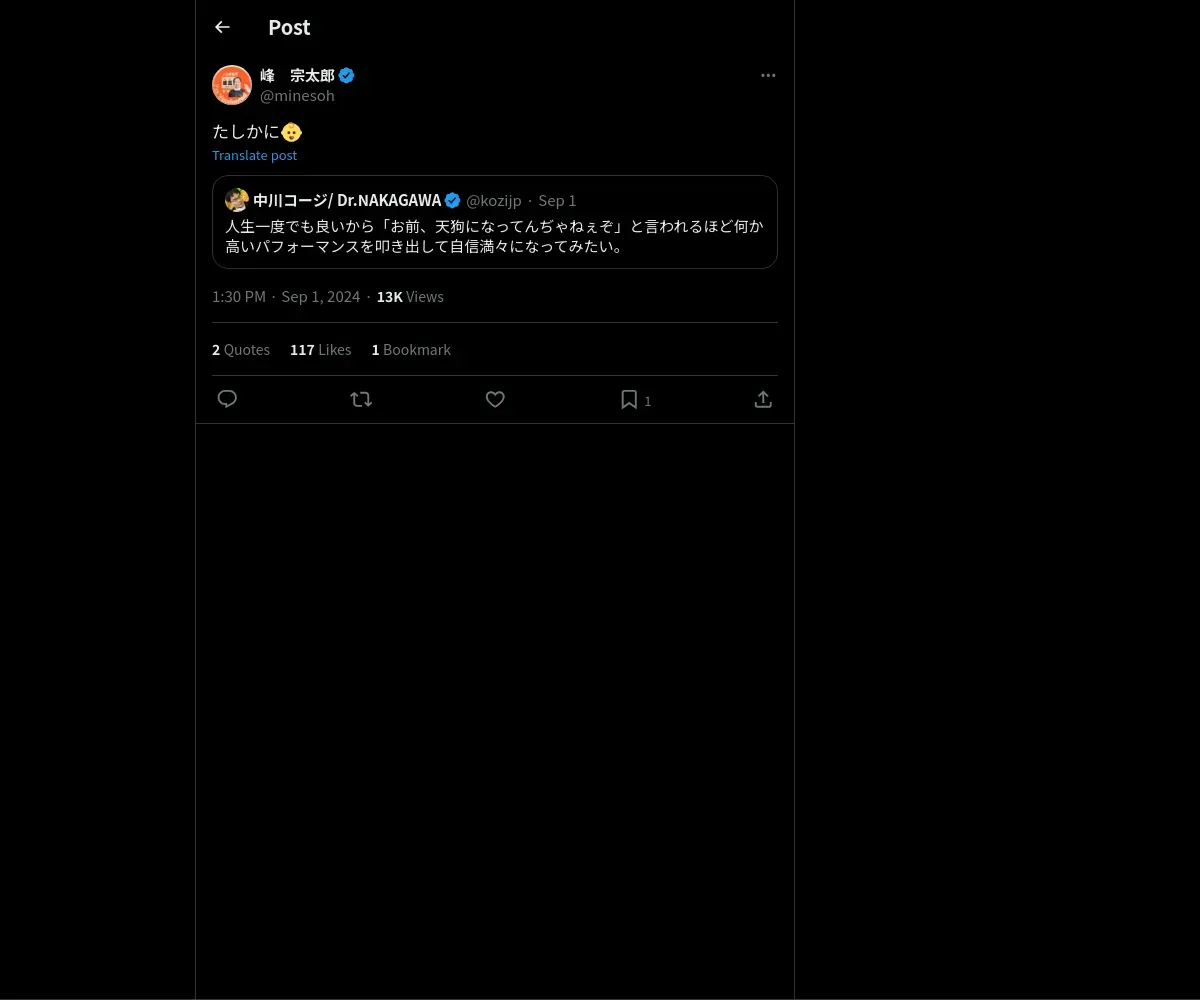Image resolution: width=1200 pixels, height=1000 pixels.
Task: Click the share upload icon
Action: tap(763, 399)
